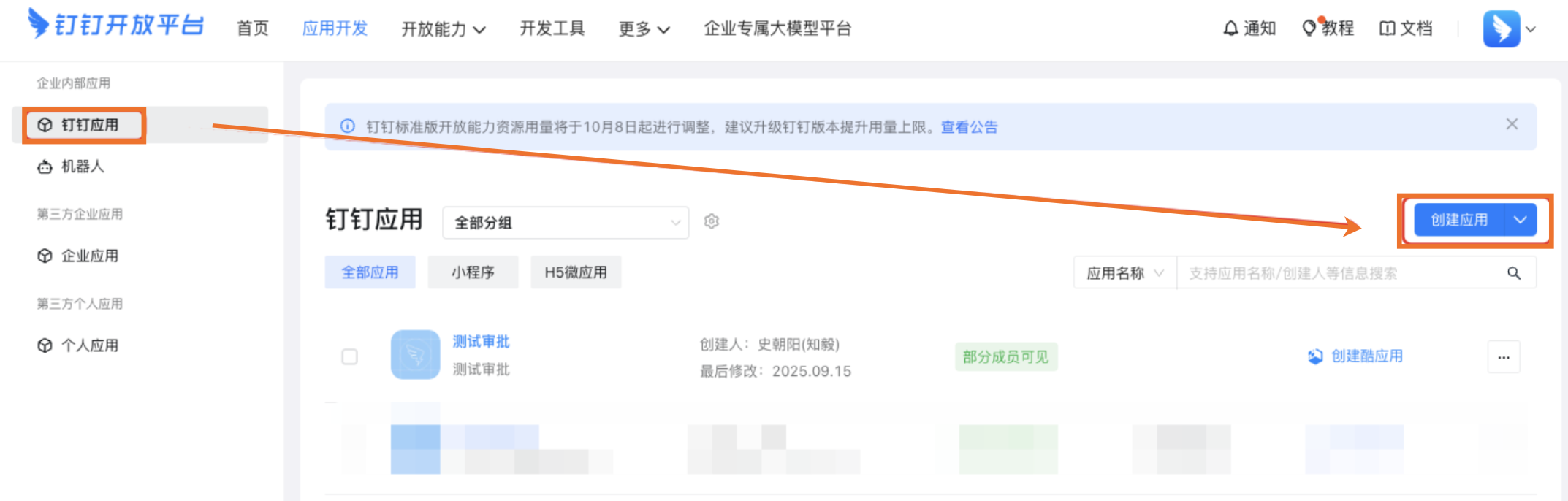Go to 首页 in the top navigation
Screen dimensions: 1568x501
tap(253, 28)
